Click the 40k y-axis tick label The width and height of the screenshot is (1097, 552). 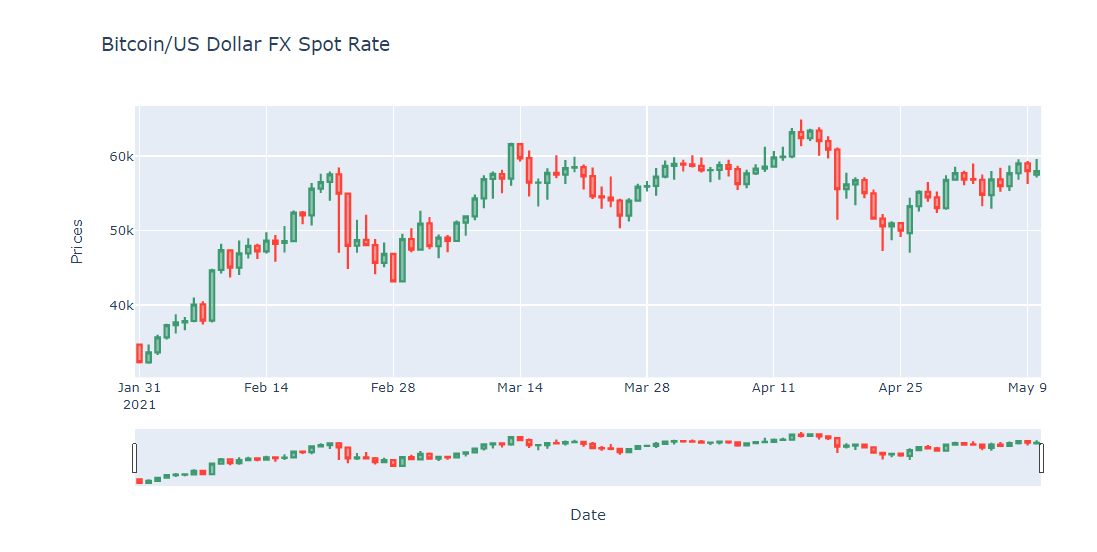click(122, 306)
